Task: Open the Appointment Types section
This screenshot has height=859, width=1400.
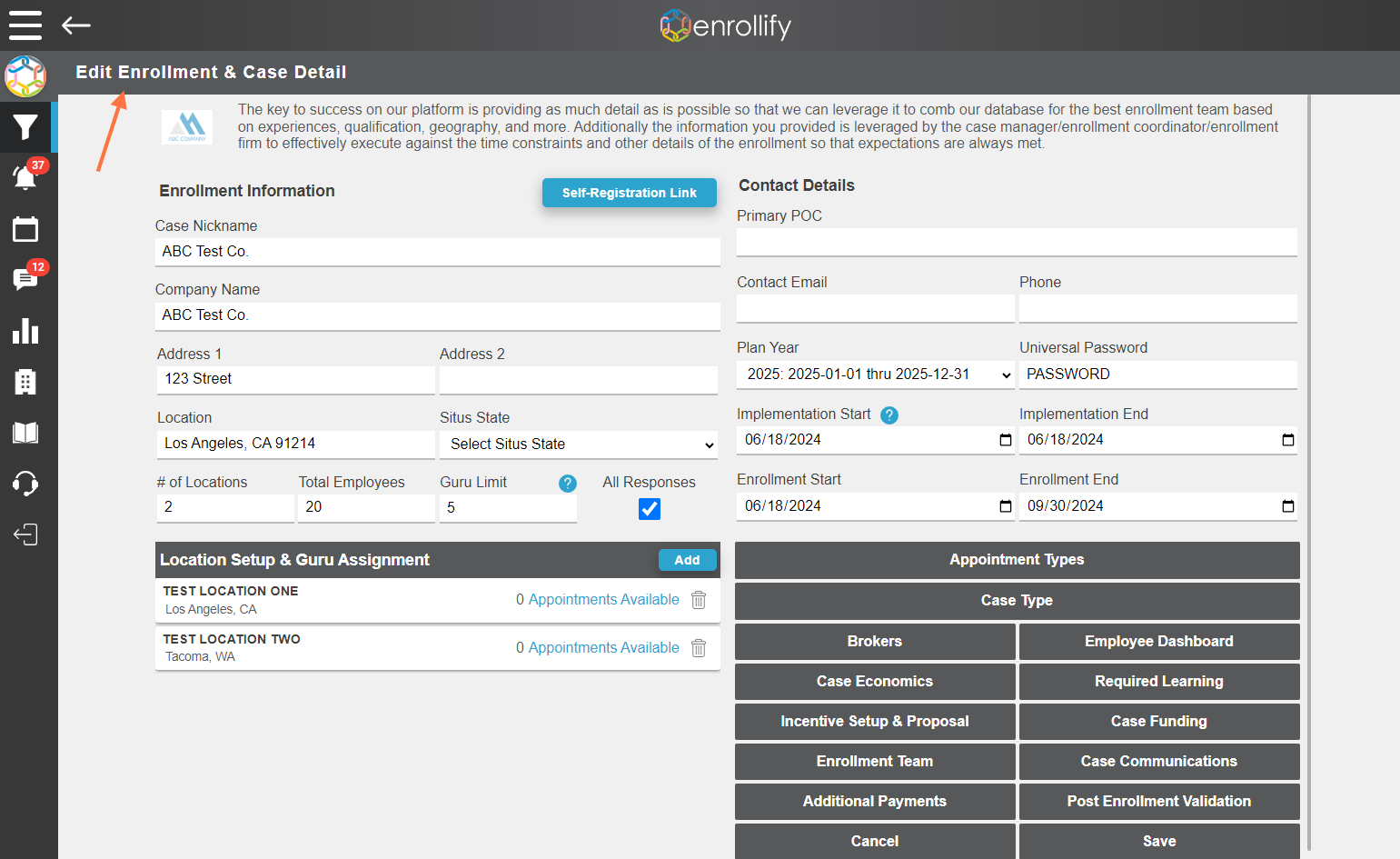Action: pos(1018,560)
